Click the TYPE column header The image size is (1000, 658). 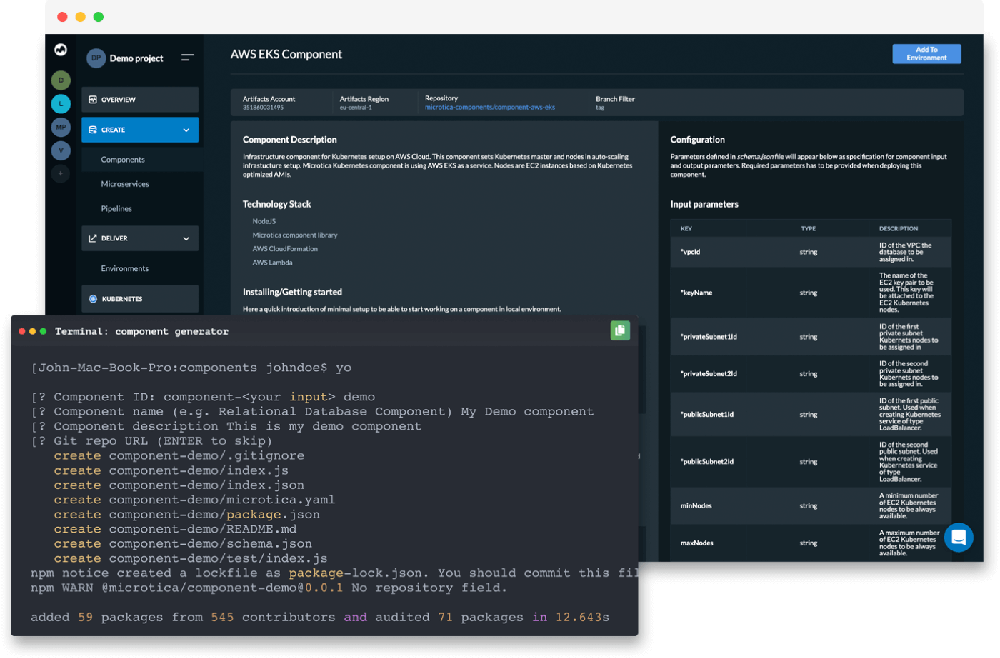808,228
